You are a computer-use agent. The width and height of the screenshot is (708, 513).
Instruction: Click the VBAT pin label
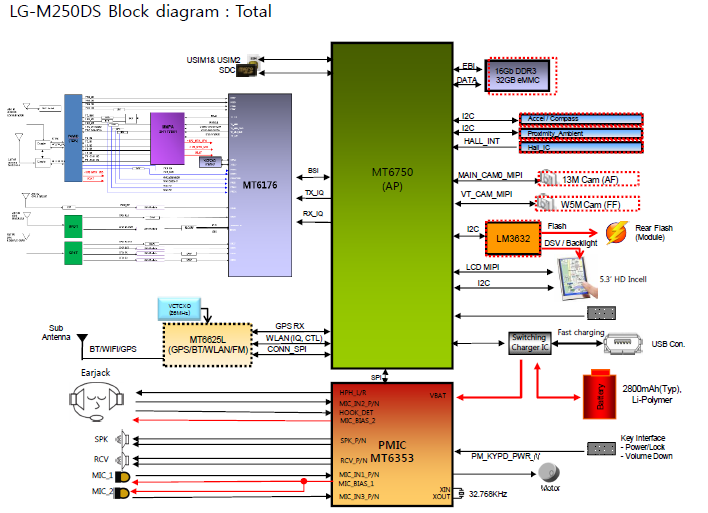[x=438, y=396]
